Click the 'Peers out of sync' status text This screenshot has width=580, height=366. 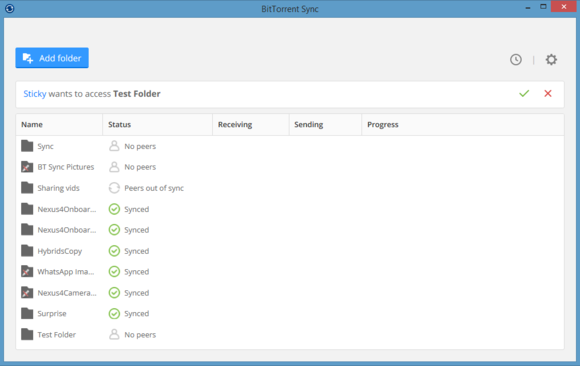154,188
